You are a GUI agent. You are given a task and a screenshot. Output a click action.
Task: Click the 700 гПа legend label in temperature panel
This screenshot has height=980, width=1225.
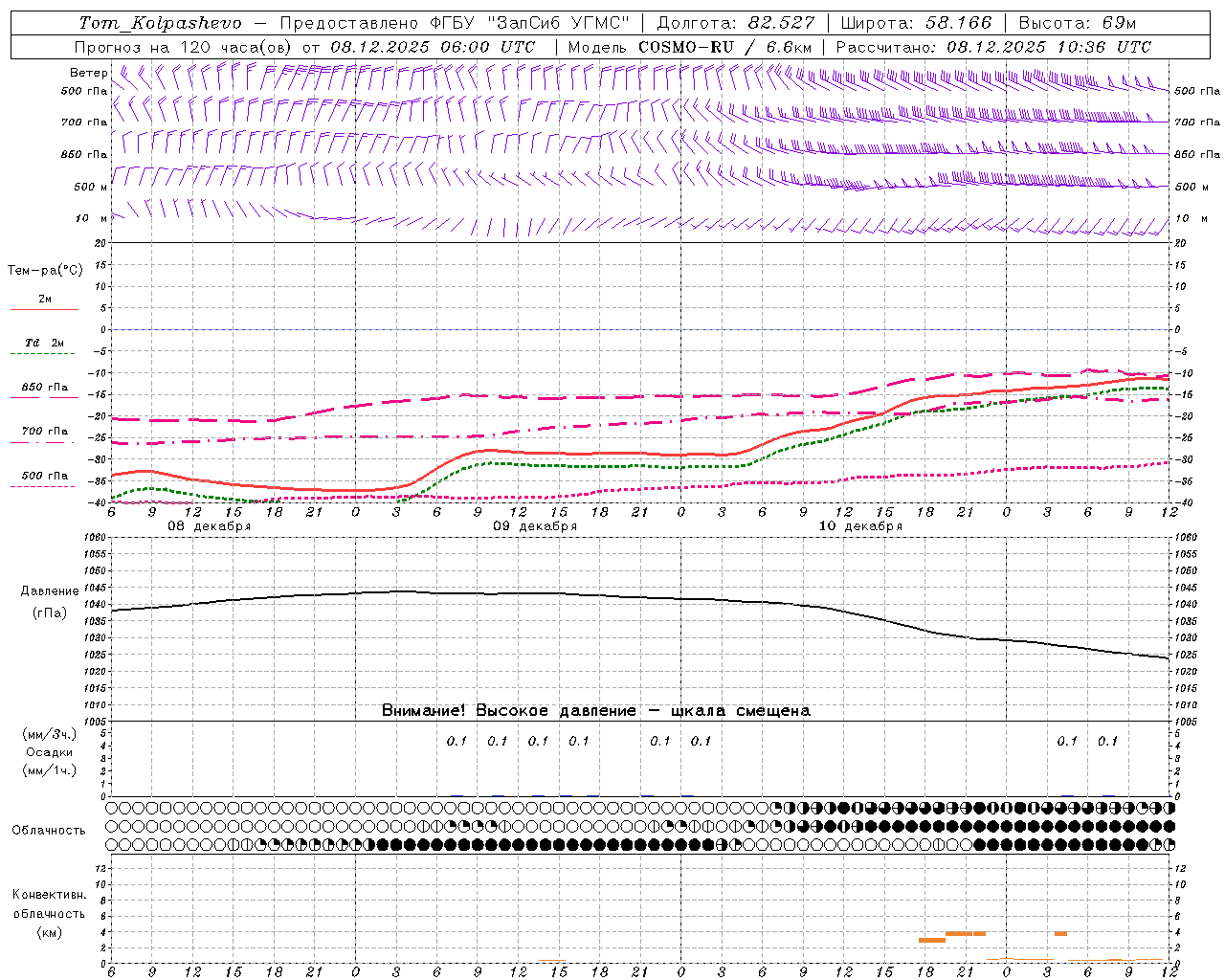45,432
